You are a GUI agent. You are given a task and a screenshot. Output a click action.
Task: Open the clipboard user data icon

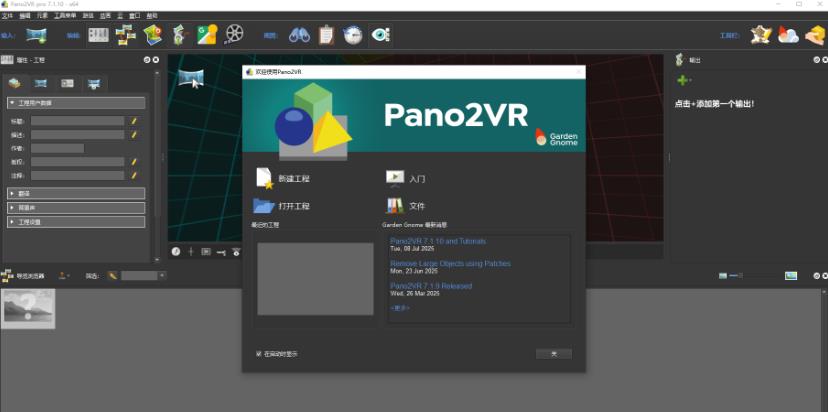(x=326, y=35)
